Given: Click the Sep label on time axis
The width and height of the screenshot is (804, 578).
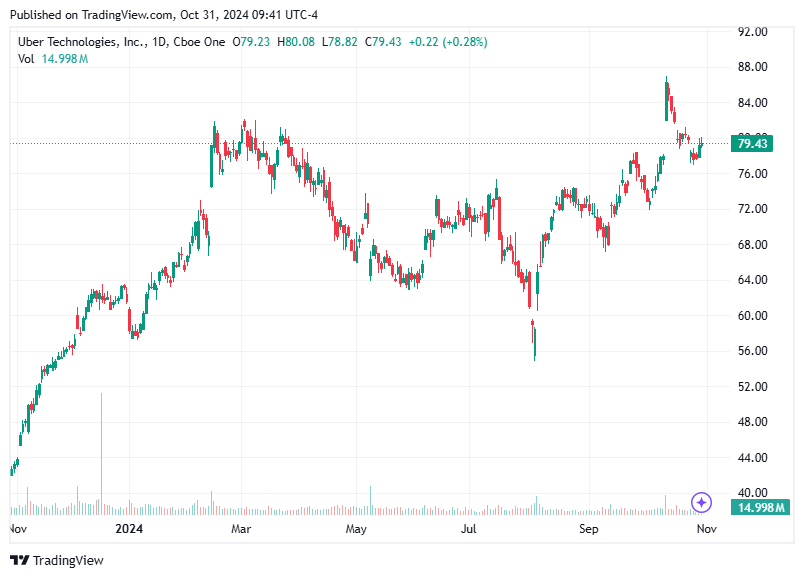Looking at the screenshot, I should 589,529.
